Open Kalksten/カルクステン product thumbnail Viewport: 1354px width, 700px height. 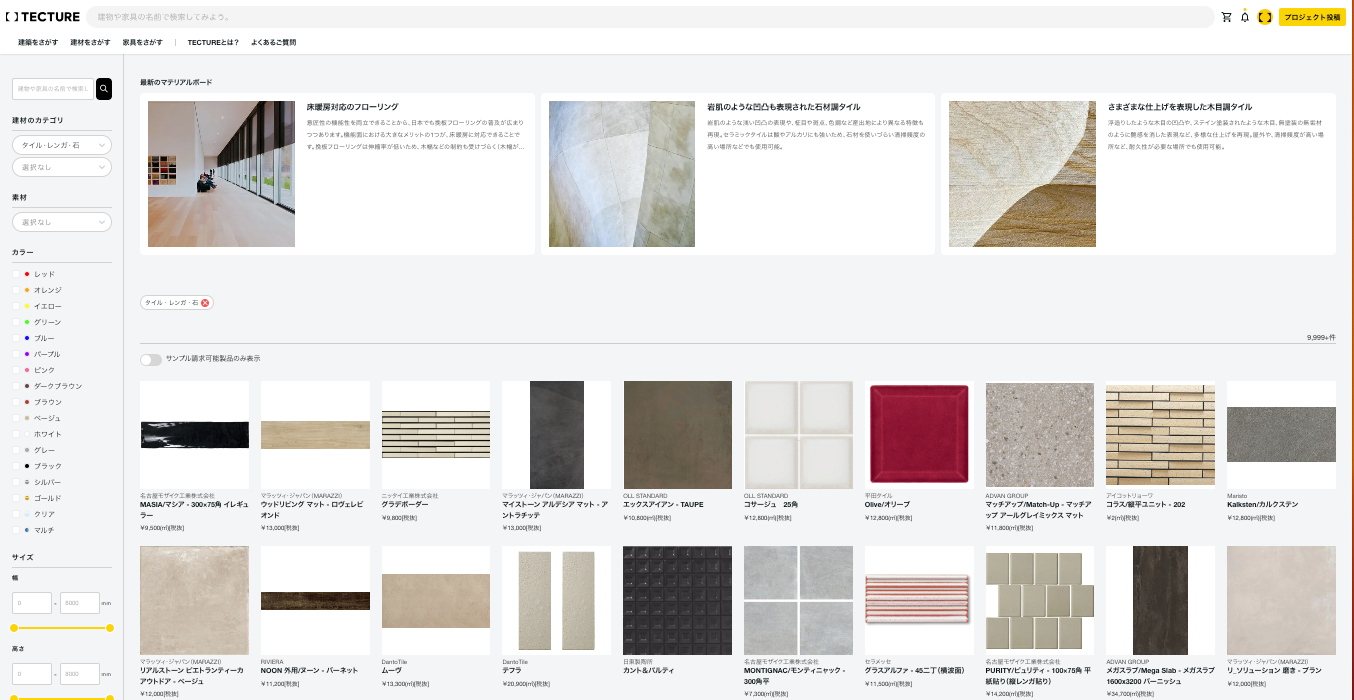1281,435
